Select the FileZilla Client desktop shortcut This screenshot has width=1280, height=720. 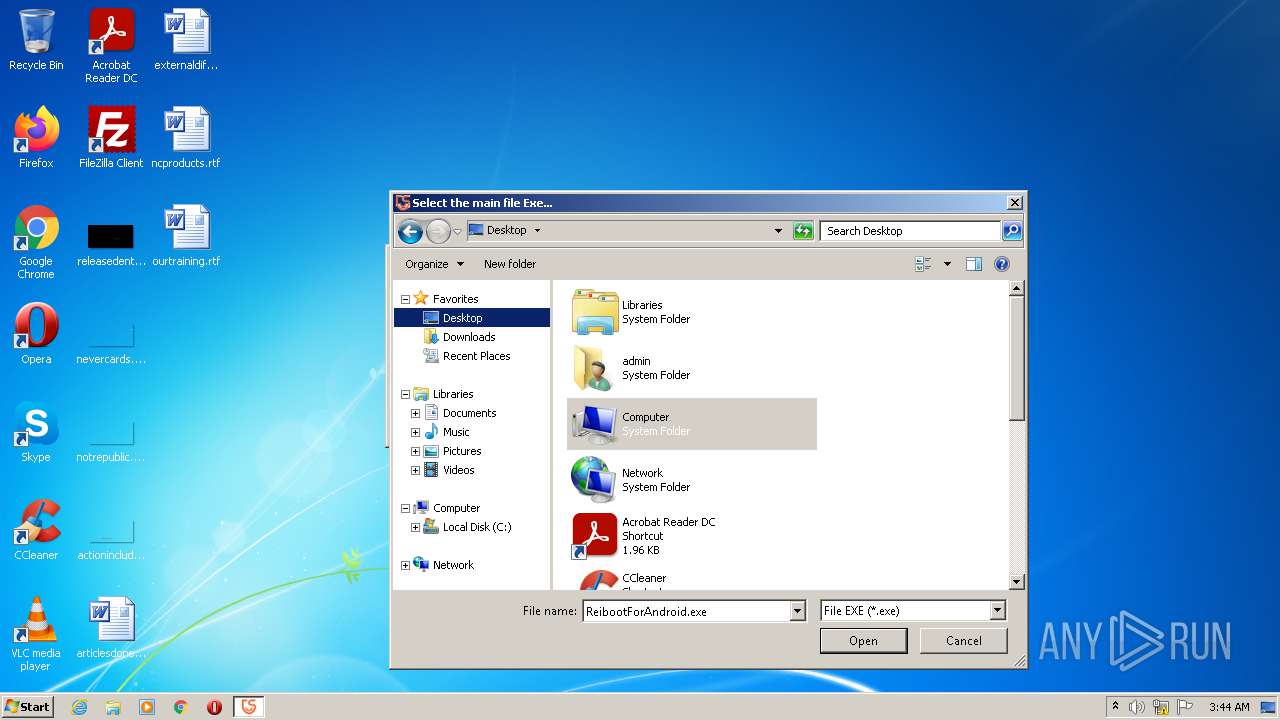coord(111,138)
